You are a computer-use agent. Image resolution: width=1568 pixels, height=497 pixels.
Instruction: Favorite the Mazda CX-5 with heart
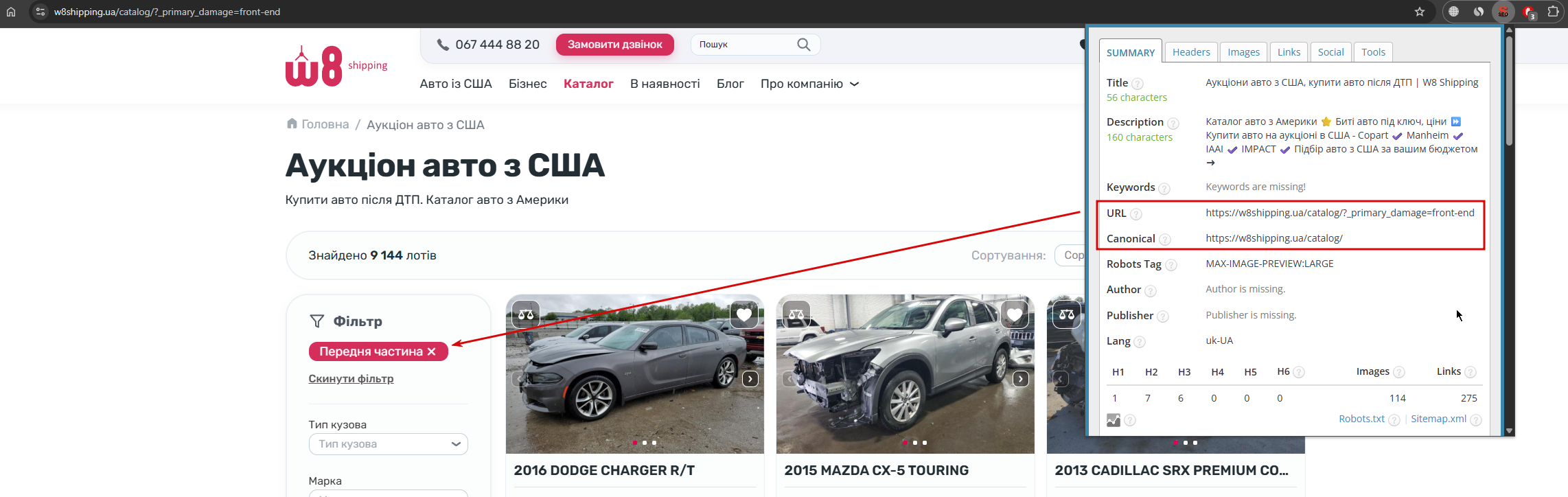tap(1015, 314)
